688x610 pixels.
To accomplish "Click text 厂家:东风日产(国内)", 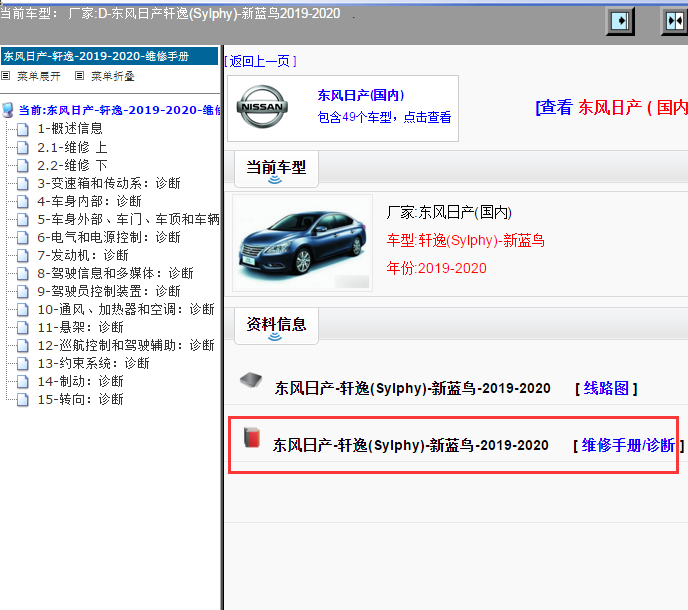I will point(449,212).
